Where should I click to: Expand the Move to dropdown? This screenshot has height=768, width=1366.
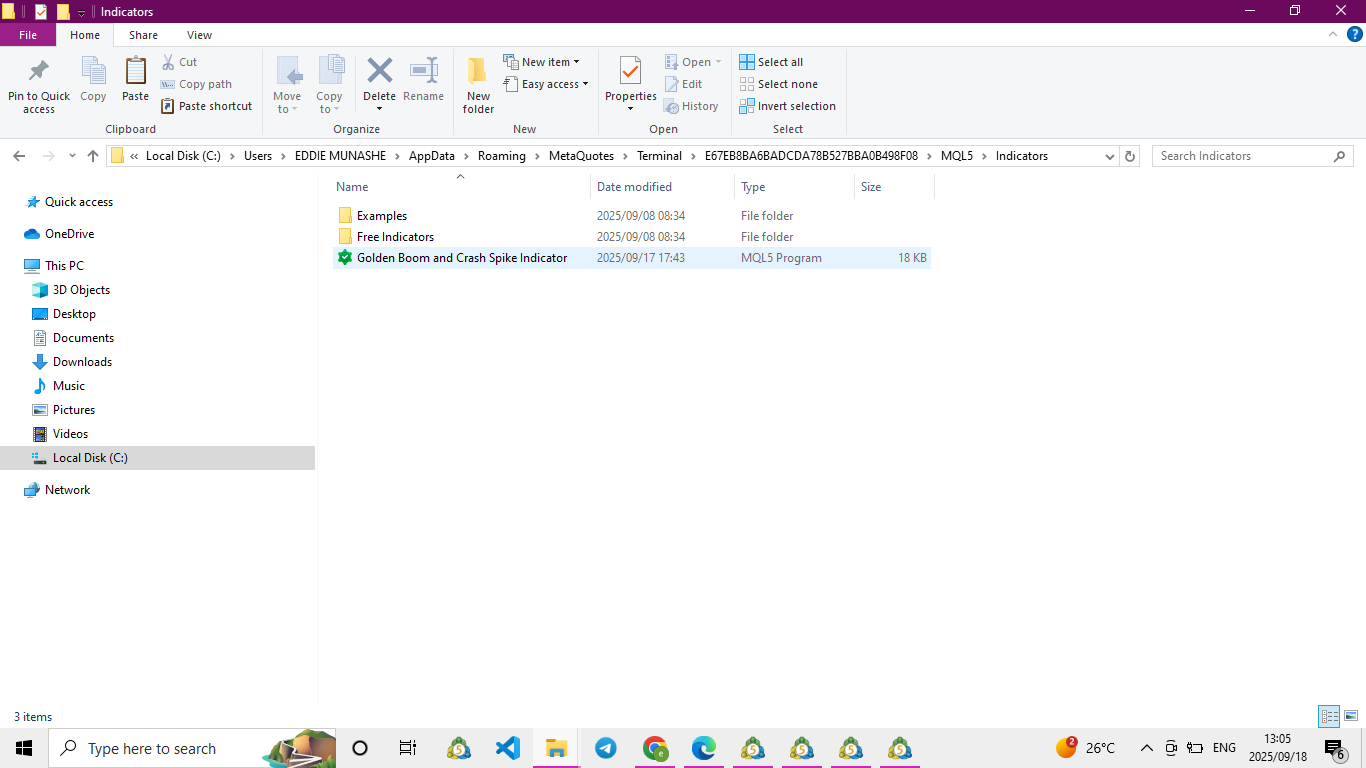(287, 109)
